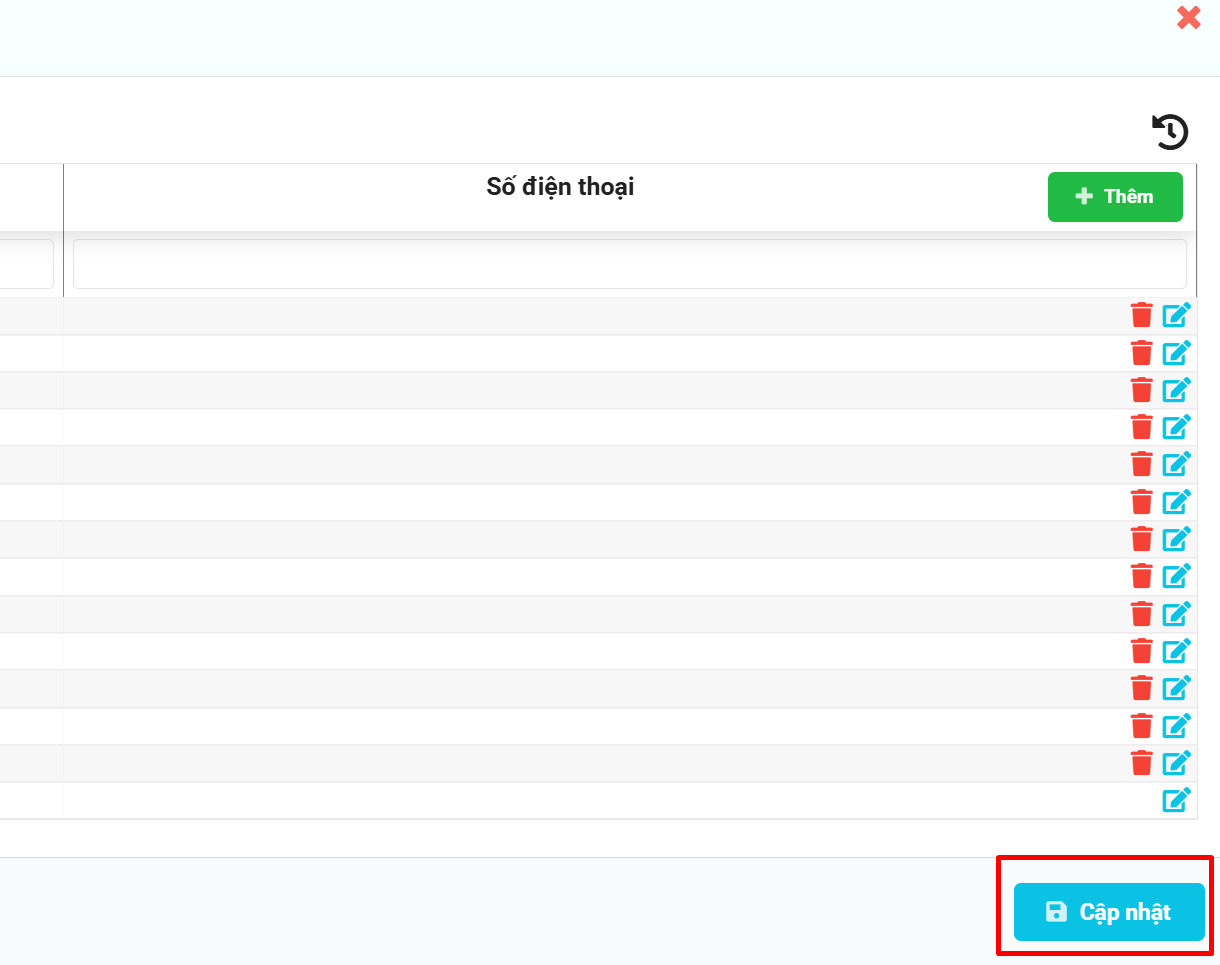Click the history restore icon

(1170, 132)
